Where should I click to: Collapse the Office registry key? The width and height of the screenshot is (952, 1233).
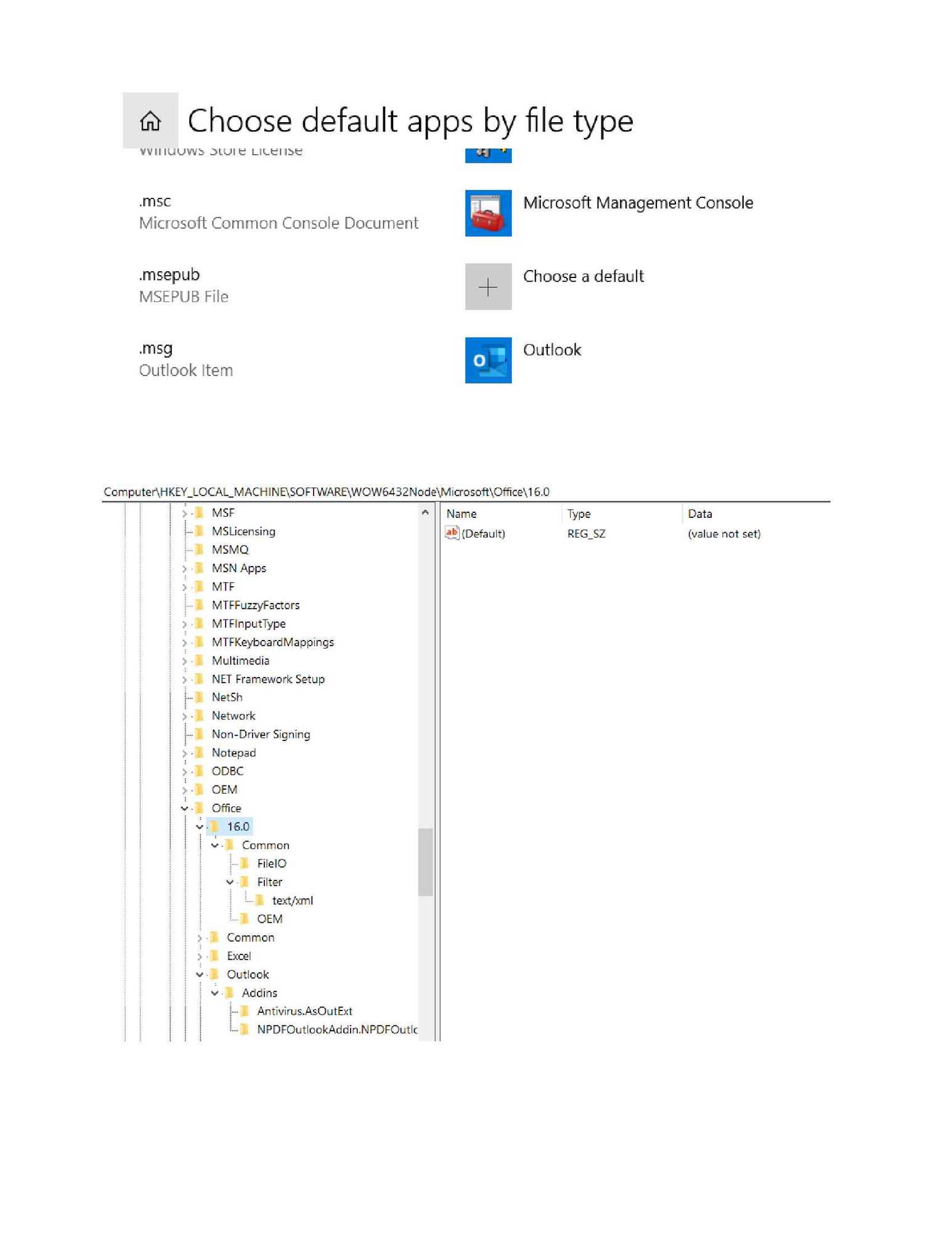[x=184, y=808]
